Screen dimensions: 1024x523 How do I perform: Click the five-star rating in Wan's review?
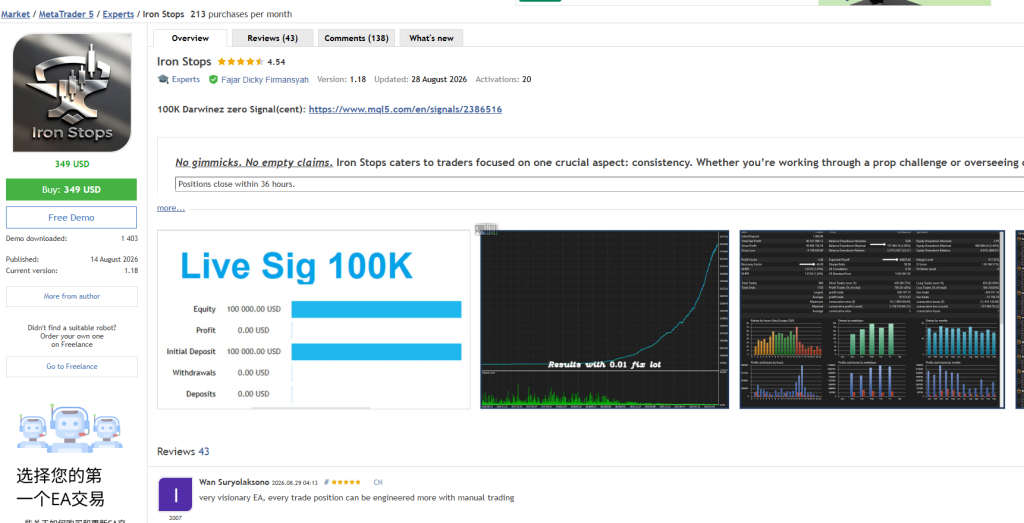[346, 483]
